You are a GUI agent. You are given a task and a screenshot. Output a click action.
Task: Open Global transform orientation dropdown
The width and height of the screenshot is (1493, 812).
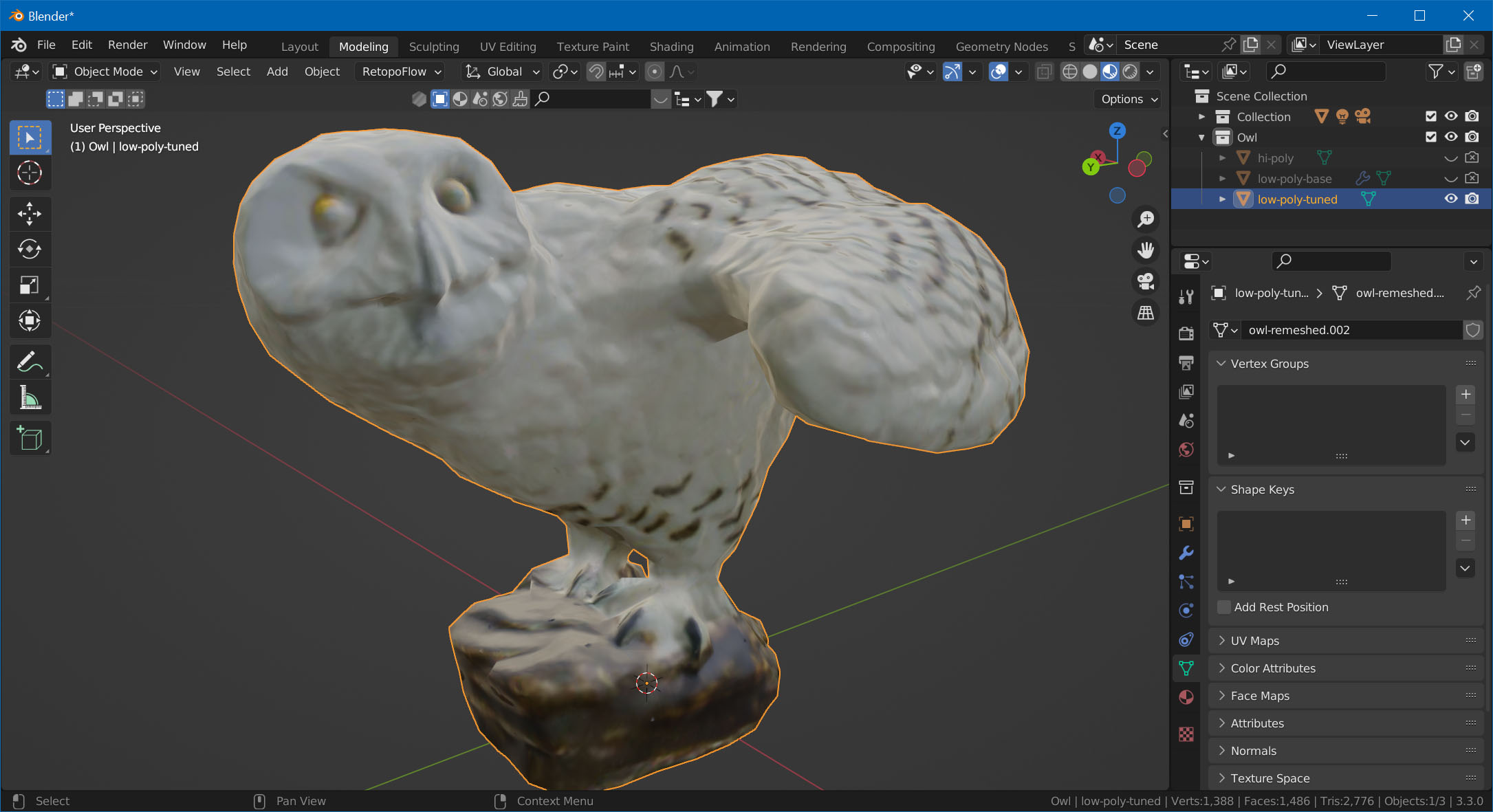tap(503, 72)
